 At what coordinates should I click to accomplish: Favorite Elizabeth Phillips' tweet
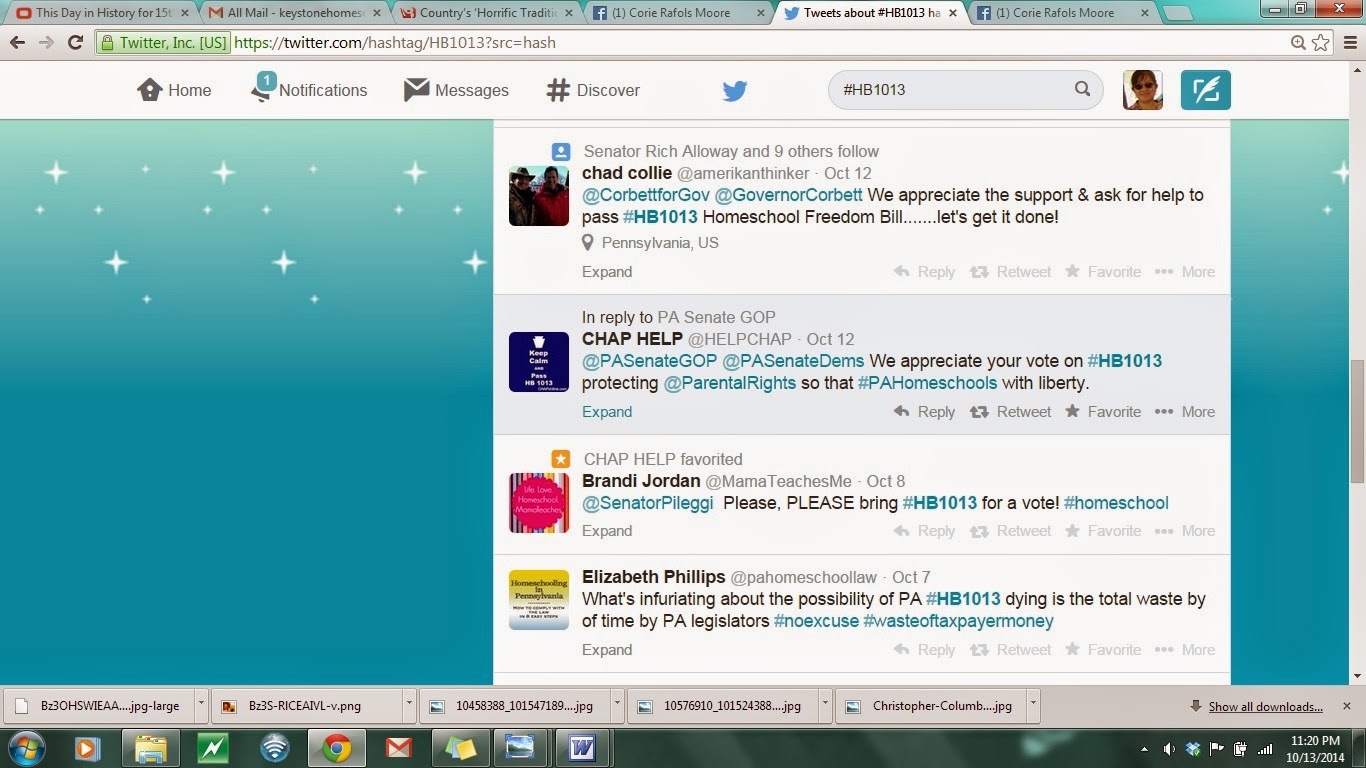(1103, 650)
